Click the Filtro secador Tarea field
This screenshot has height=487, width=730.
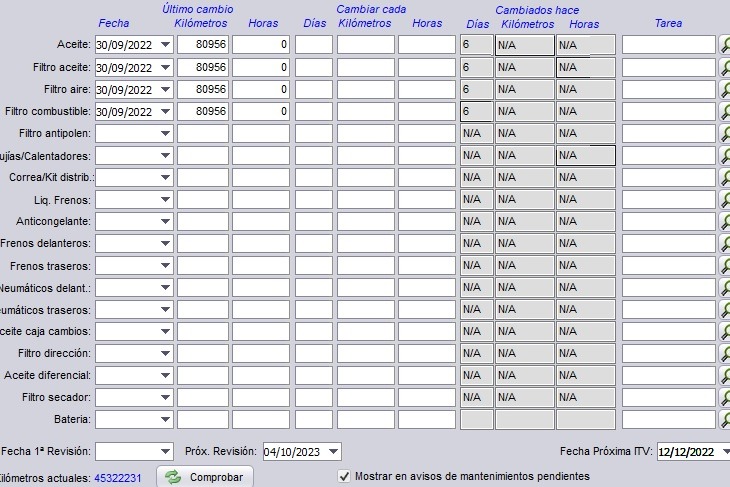[669, 398]
